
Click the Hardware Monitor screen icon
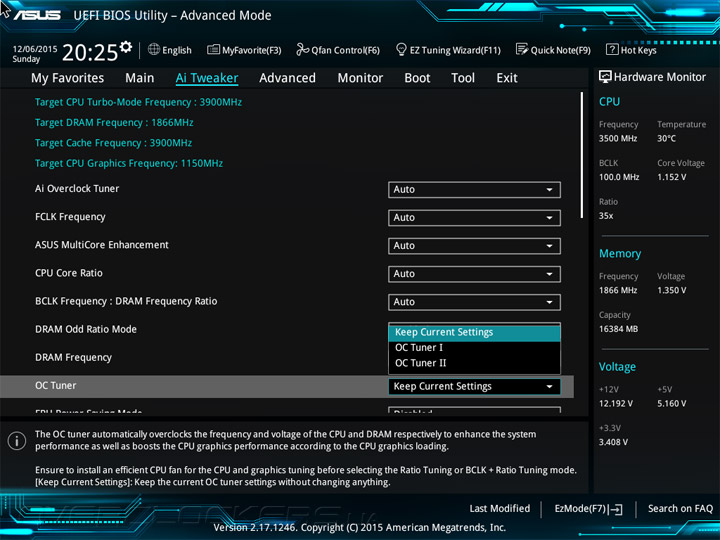pos(605,77)
